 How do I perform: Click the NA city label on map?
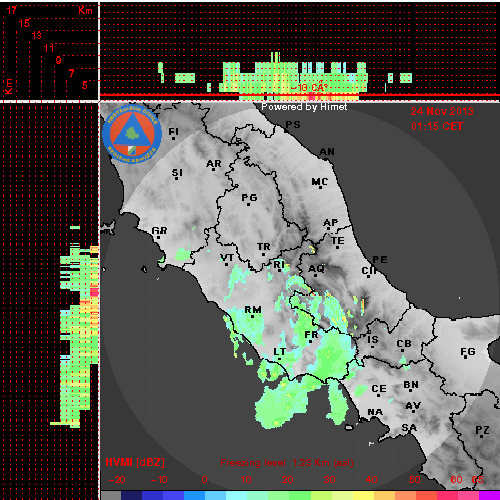pyautogui.click(x=375, y=412)
